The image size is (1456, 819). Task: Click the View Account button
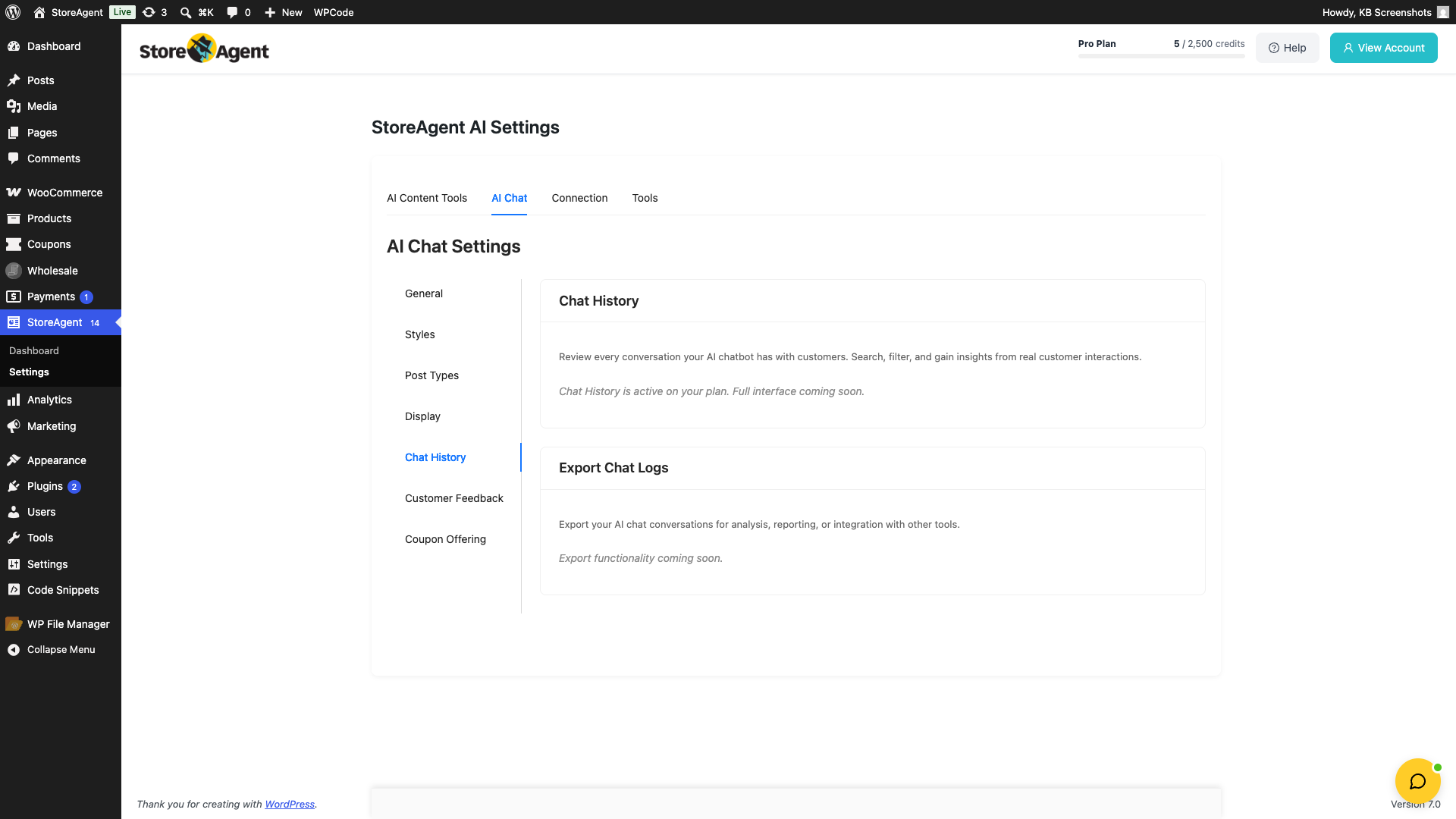(1383, 48)
